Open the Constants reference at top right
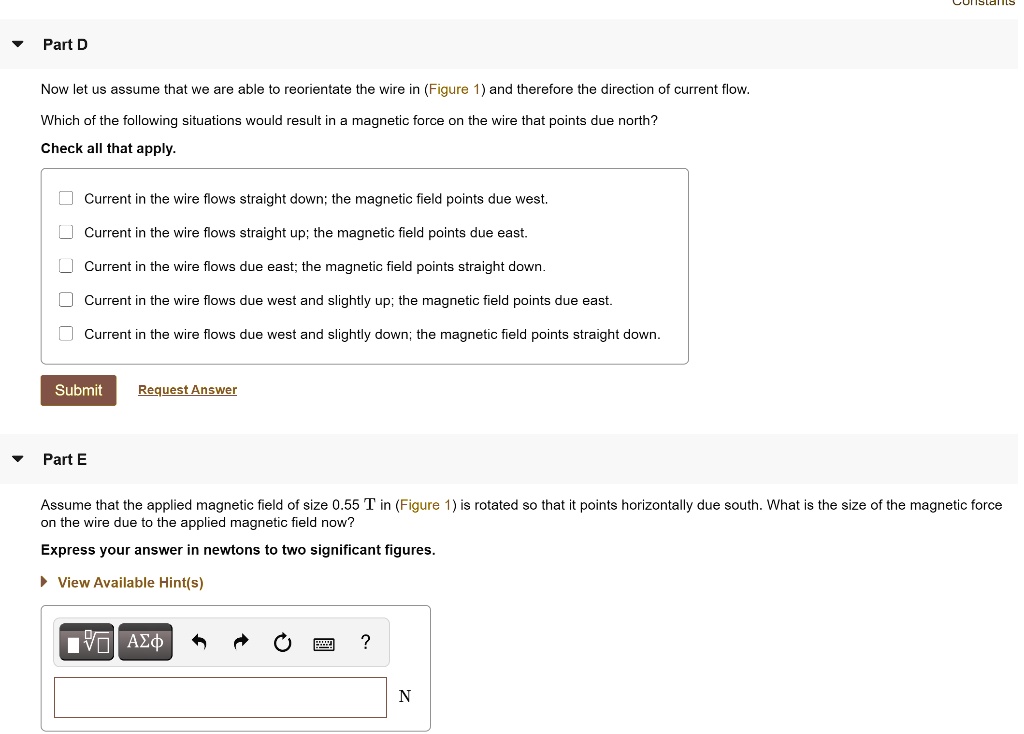Viewport: 1024px width, 734px height. tap(983, 3)
